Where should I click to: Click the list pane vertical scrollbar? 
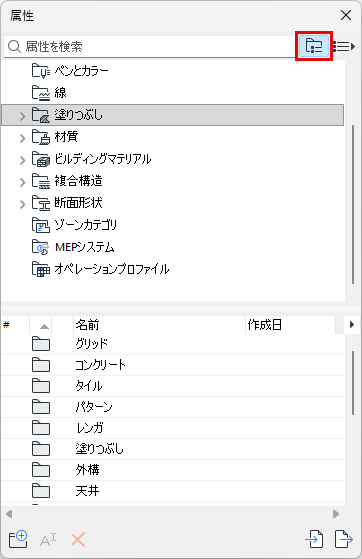[x=353, y=383]
